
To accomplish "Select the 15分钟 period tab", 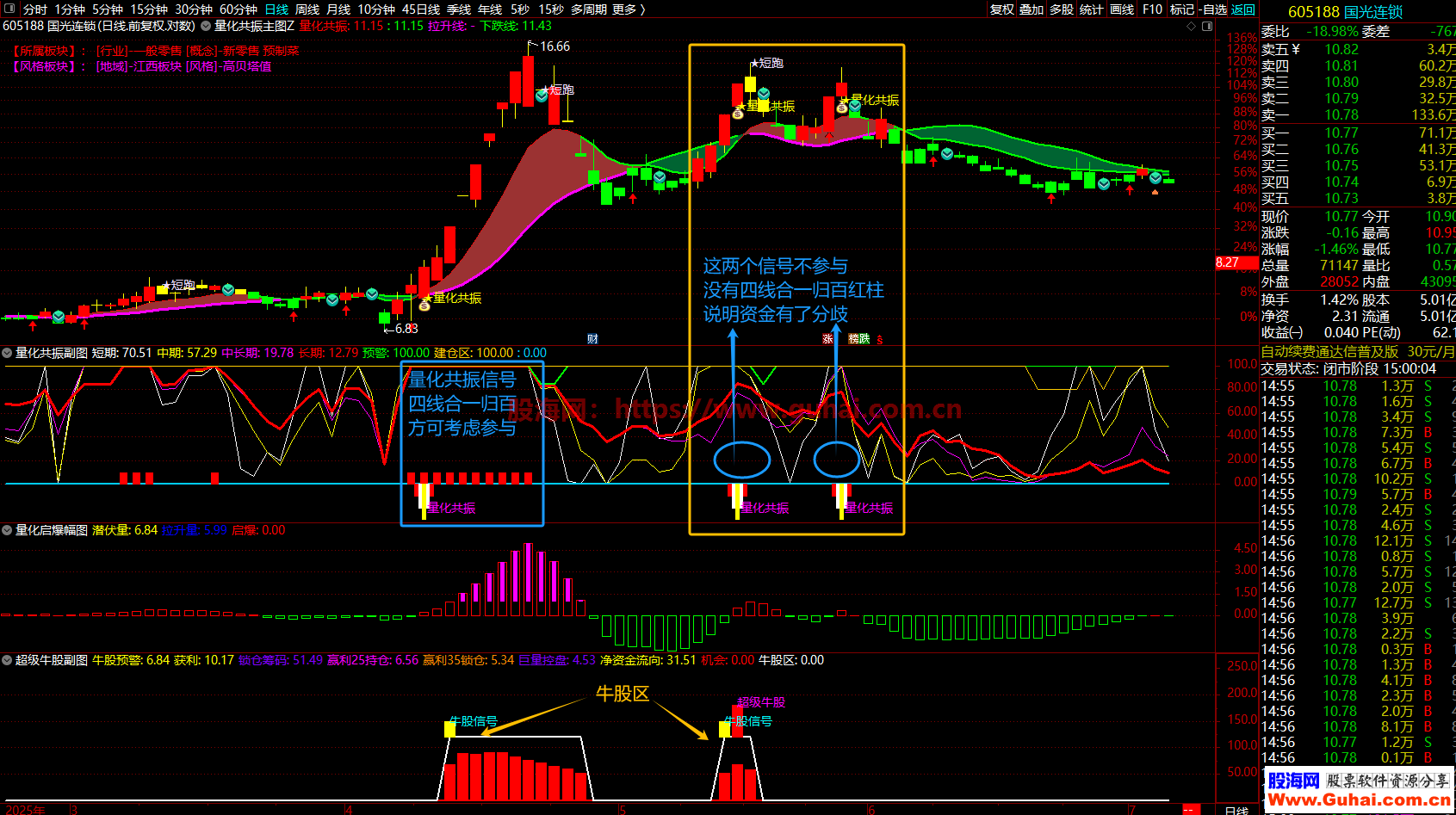I will pyautogui.click(x=149, y=9).
